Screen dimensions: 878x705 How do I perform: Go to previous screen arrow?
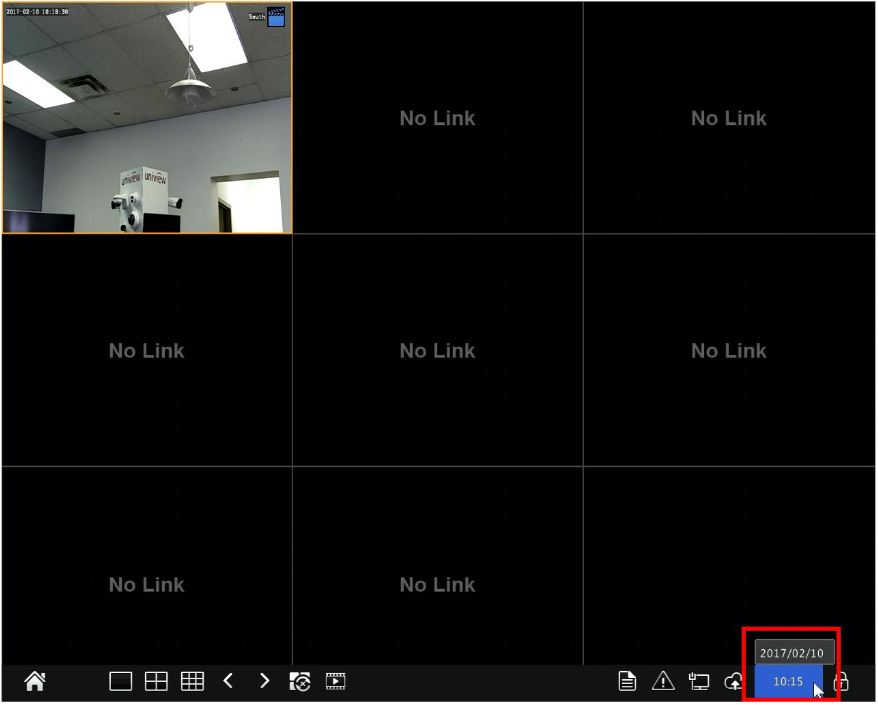point(228,681)
